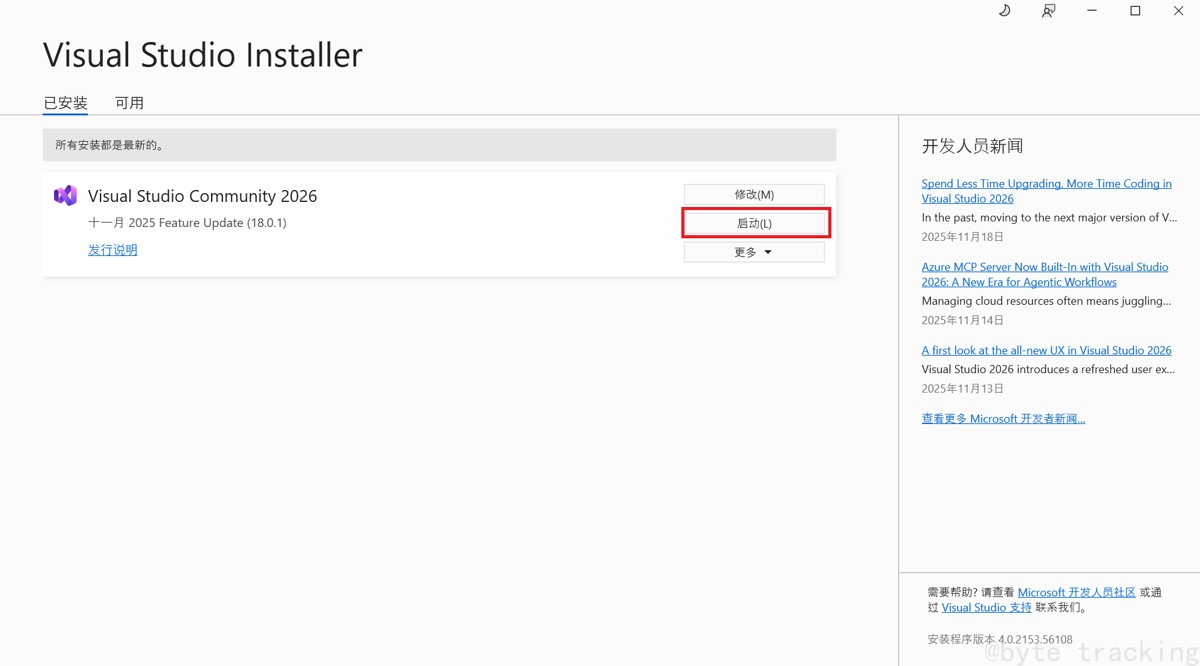Click the 所有安装都是最新的 status banner
The width and height of the screenshot is (1200, 666).
(x=440, y=144)
